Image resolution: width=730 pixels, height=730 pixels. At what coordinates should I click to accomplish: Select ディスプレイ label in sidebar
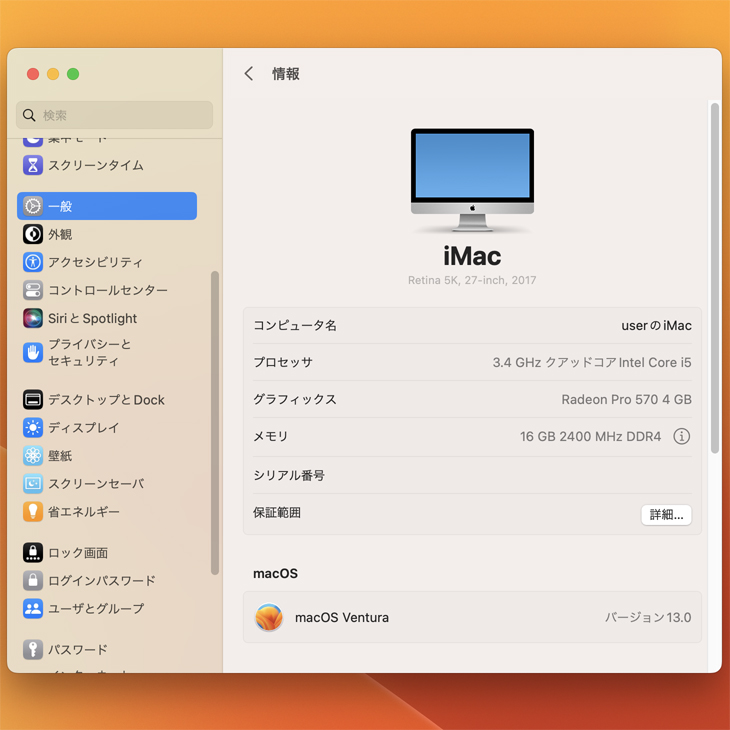(84, 428)
